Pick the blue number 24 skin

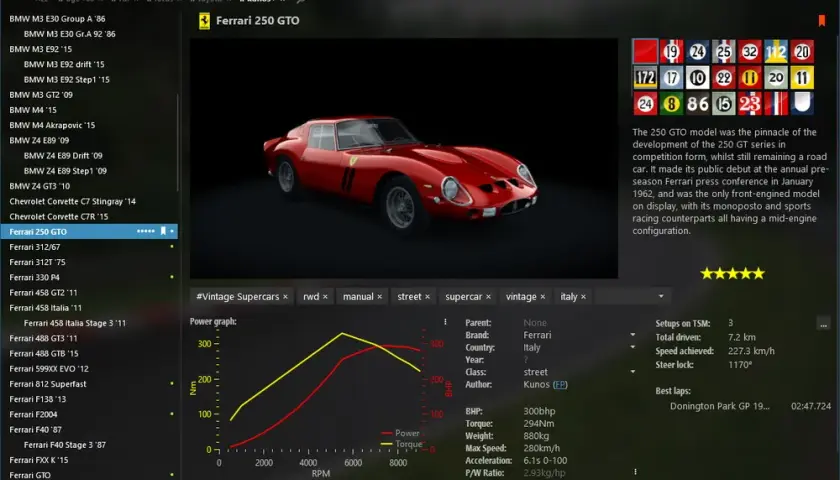[698, 51]
